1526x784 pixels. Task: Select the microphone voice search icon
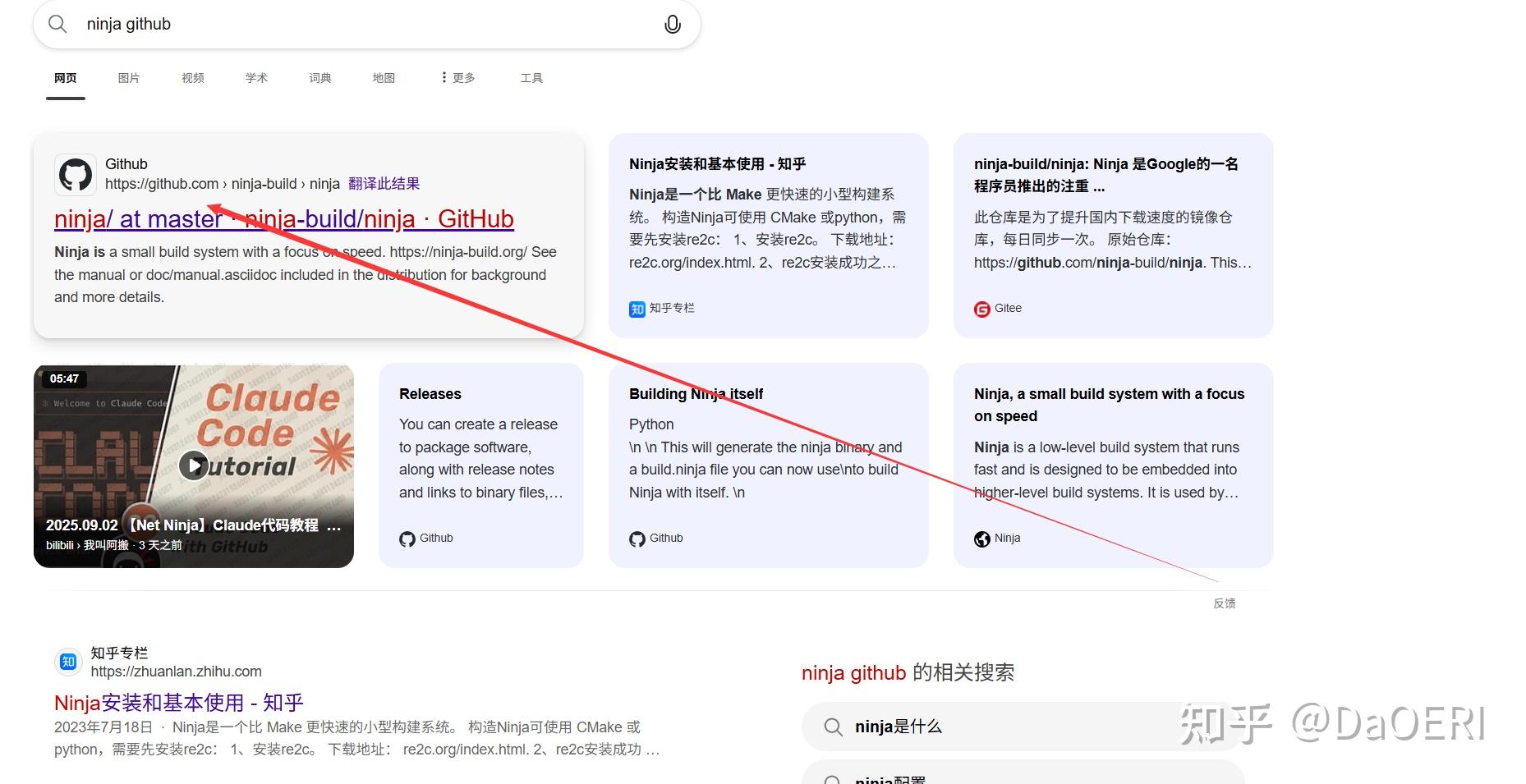tap(672, 24)
